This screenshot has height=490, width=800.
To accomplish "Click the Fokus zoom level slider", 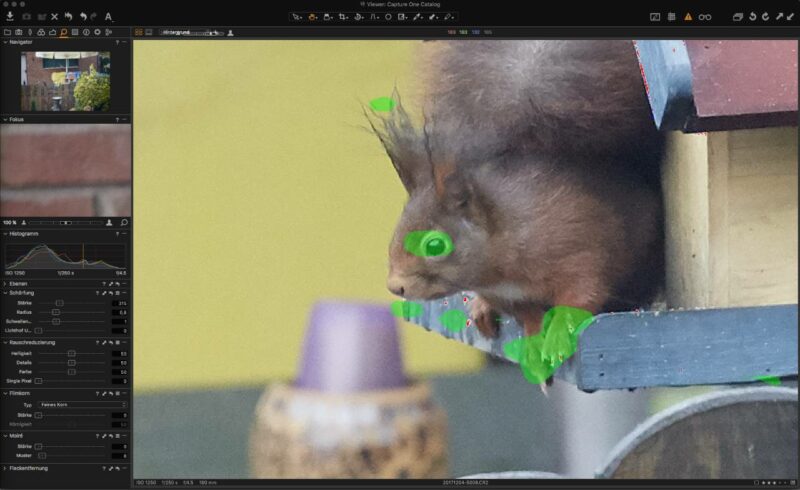I will (65, 223).
